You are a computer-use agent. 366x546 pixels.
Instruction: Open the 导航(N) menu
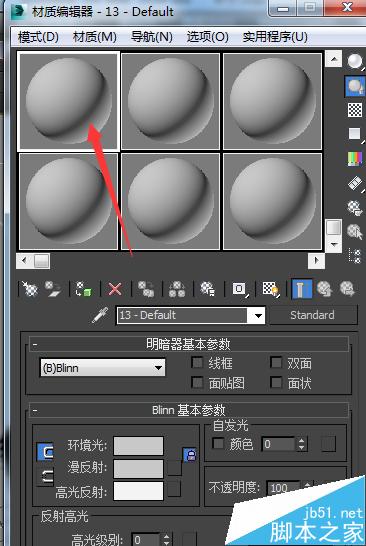(x=151, y=37)
